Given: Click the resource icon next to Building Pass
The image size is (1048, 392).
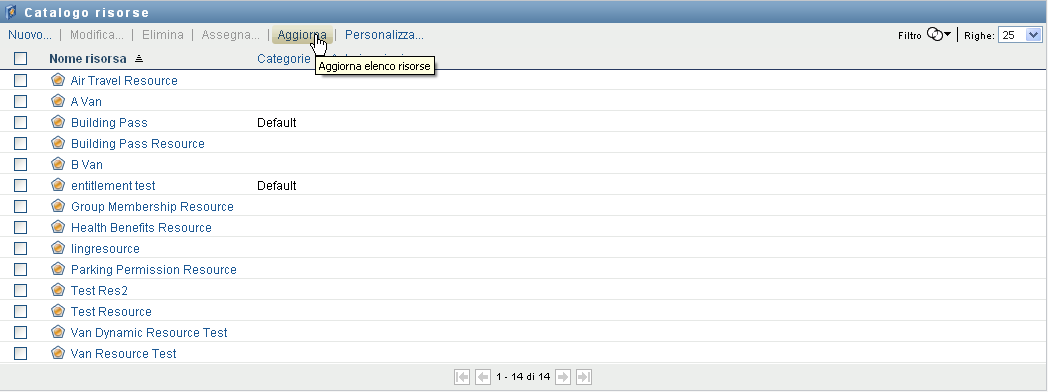Looking at the screenshot, I should coord(58,122).
